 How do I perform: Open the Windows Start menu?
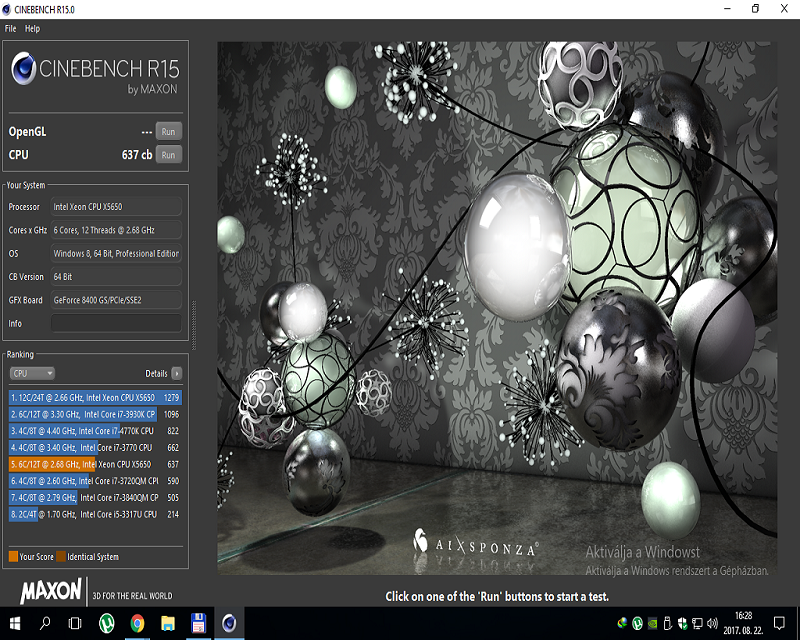pyautogui.click(x=15, y=623)
